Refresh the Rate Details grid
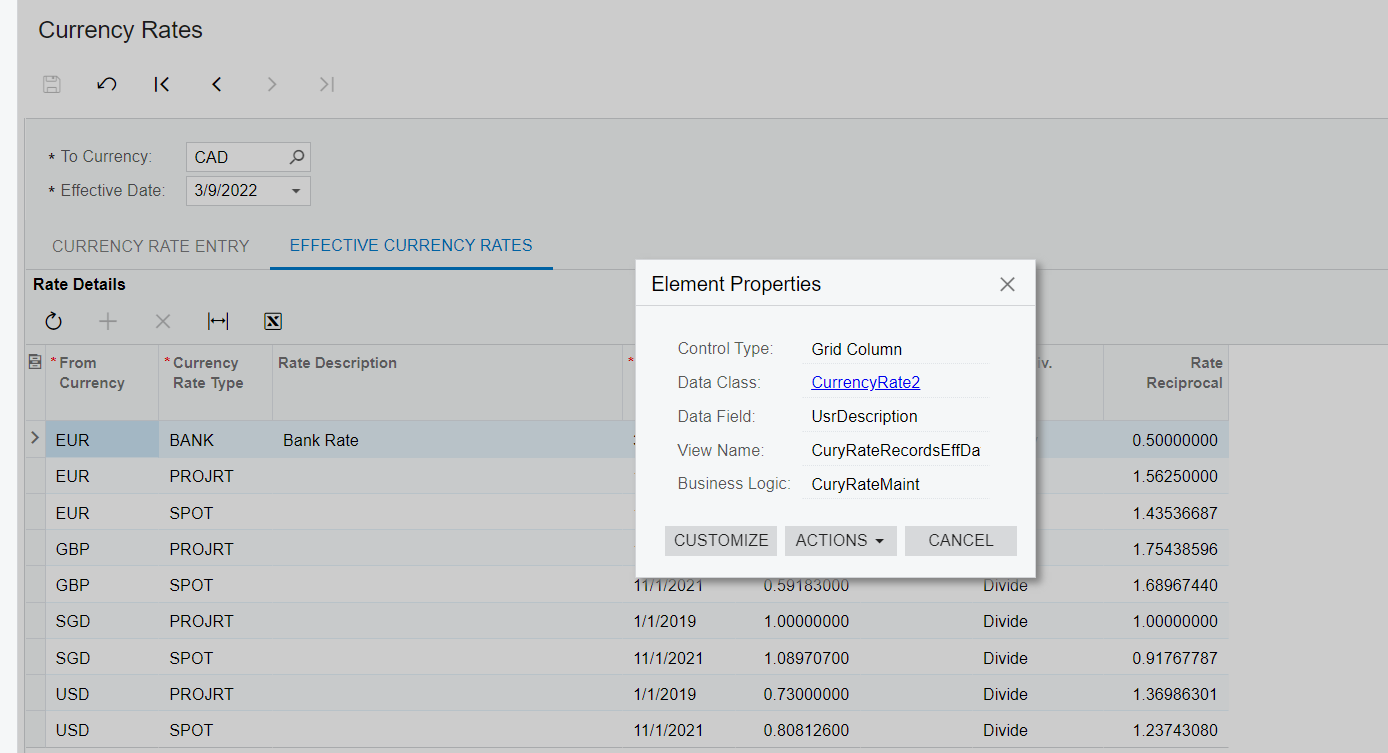The height and width of the screenshot is (753, 1388). click(x=54, y=321)
